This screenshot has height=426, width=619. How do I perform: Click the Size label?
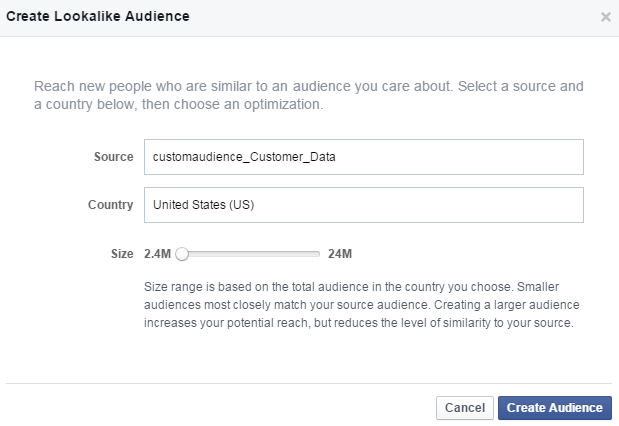(121, 254)
